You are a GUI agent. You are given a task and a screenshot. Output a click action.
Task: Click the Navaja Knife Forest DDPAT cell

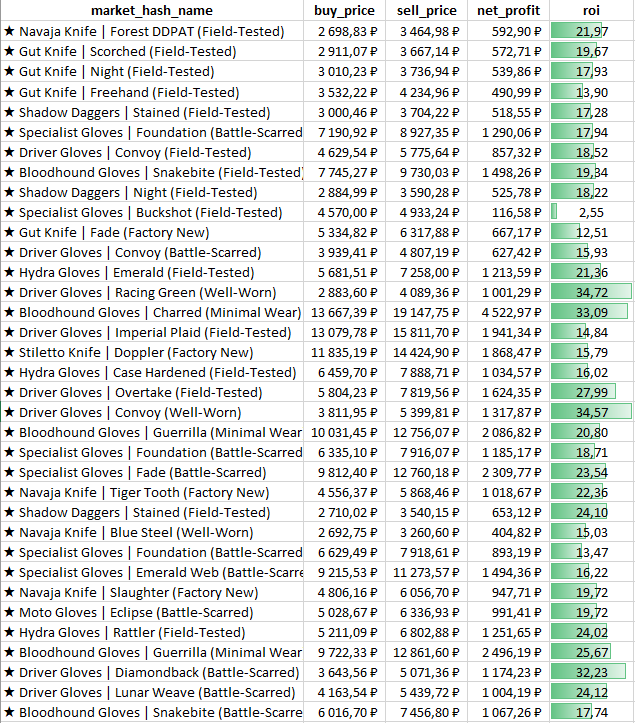(152, 31)
